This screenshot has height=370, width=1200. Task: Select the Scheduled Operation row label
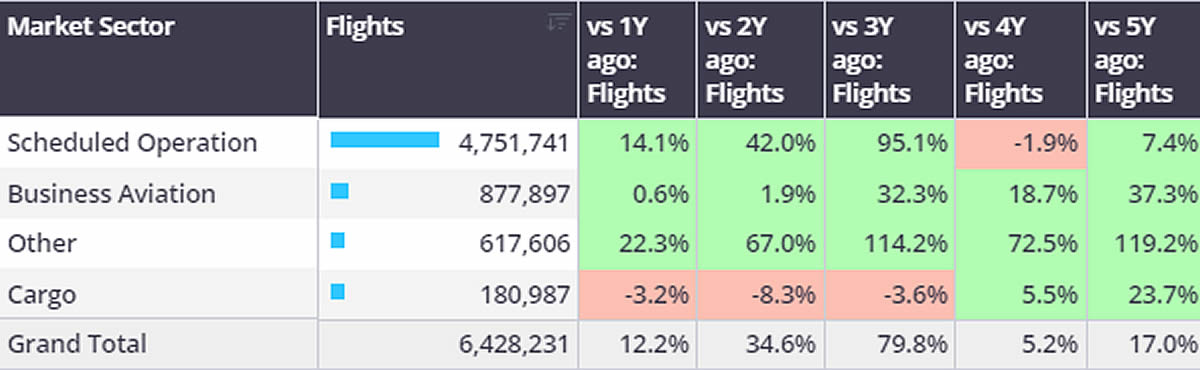click(x=132, y=142)
